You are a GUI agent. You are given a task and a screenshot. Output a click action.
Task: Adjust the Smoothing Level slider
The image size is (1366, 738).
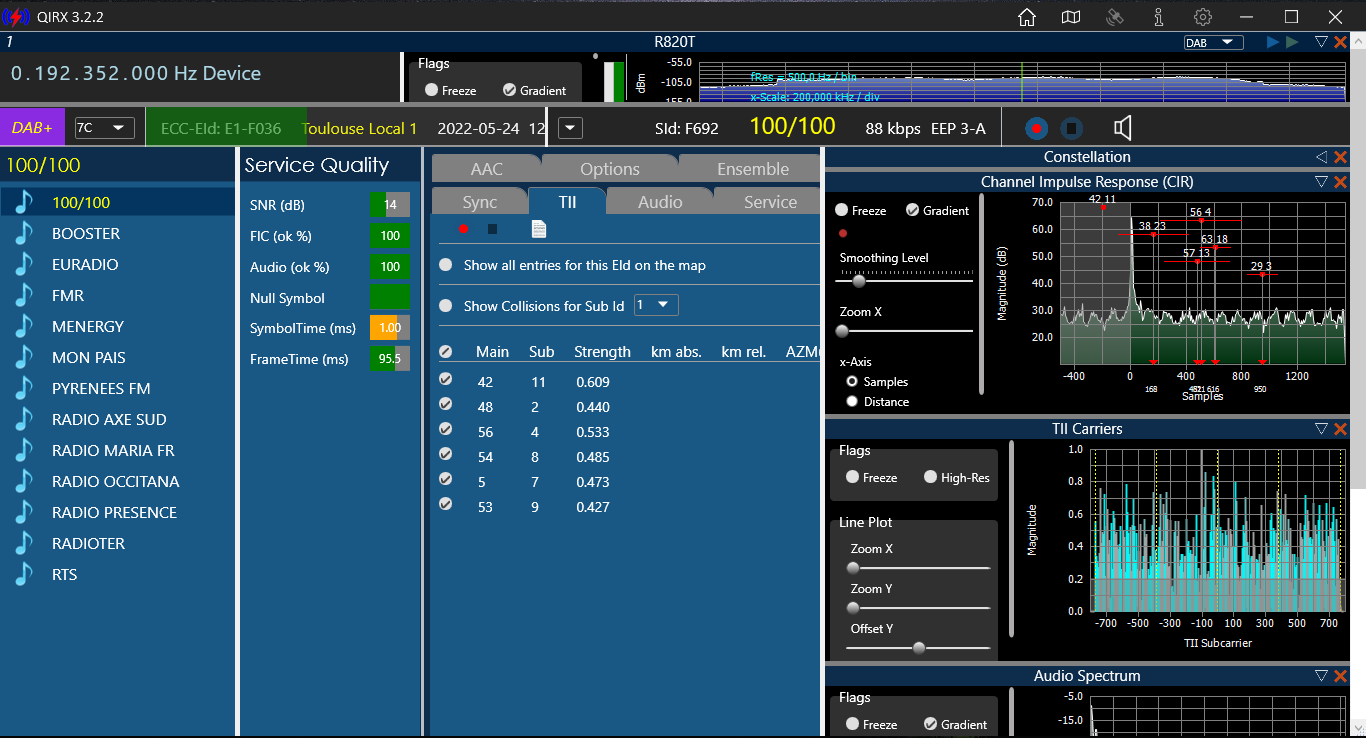tap(906, 281)
